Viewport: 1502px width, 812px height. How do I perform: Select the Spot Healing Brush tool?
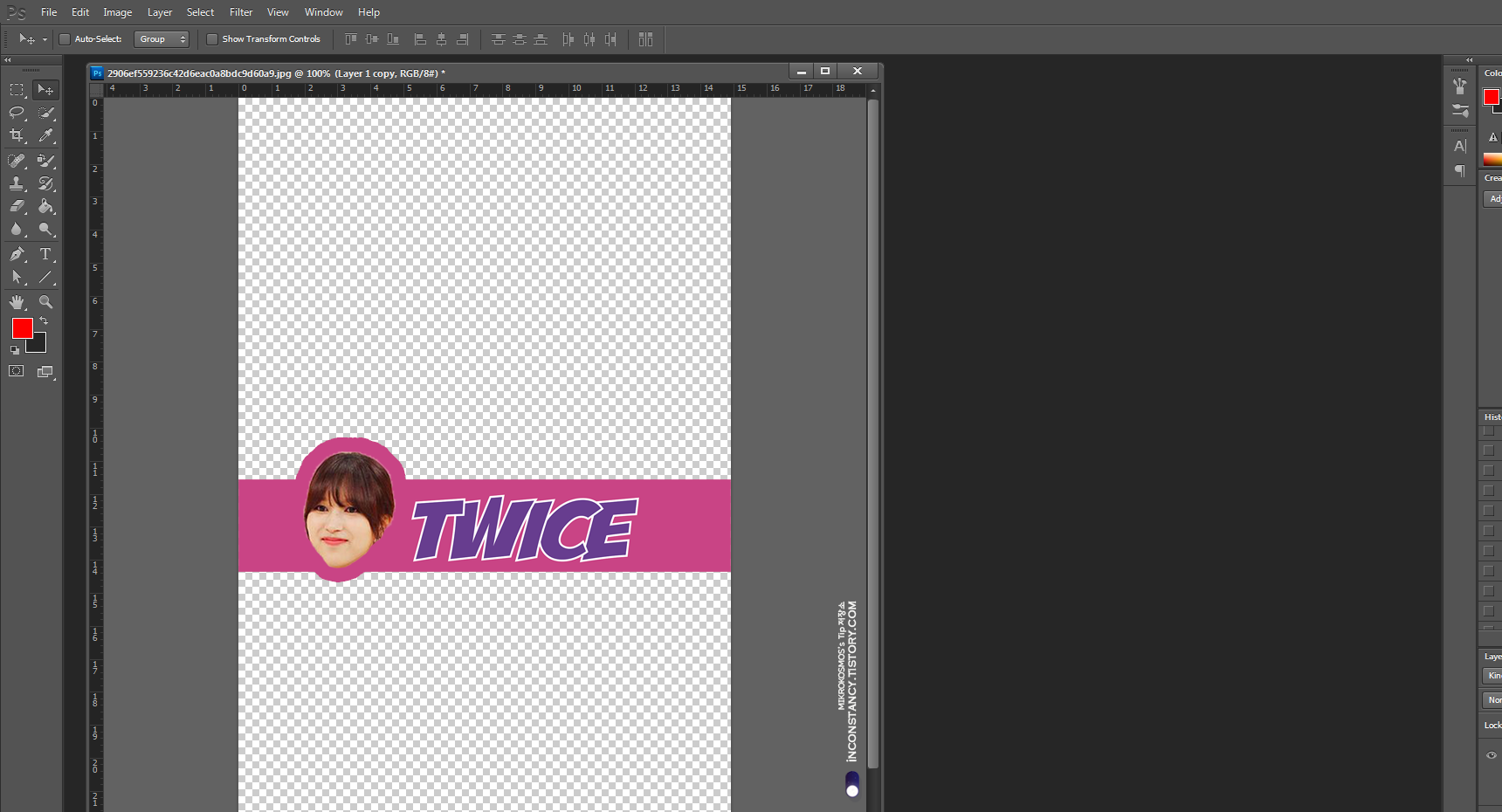pos(17,161)
